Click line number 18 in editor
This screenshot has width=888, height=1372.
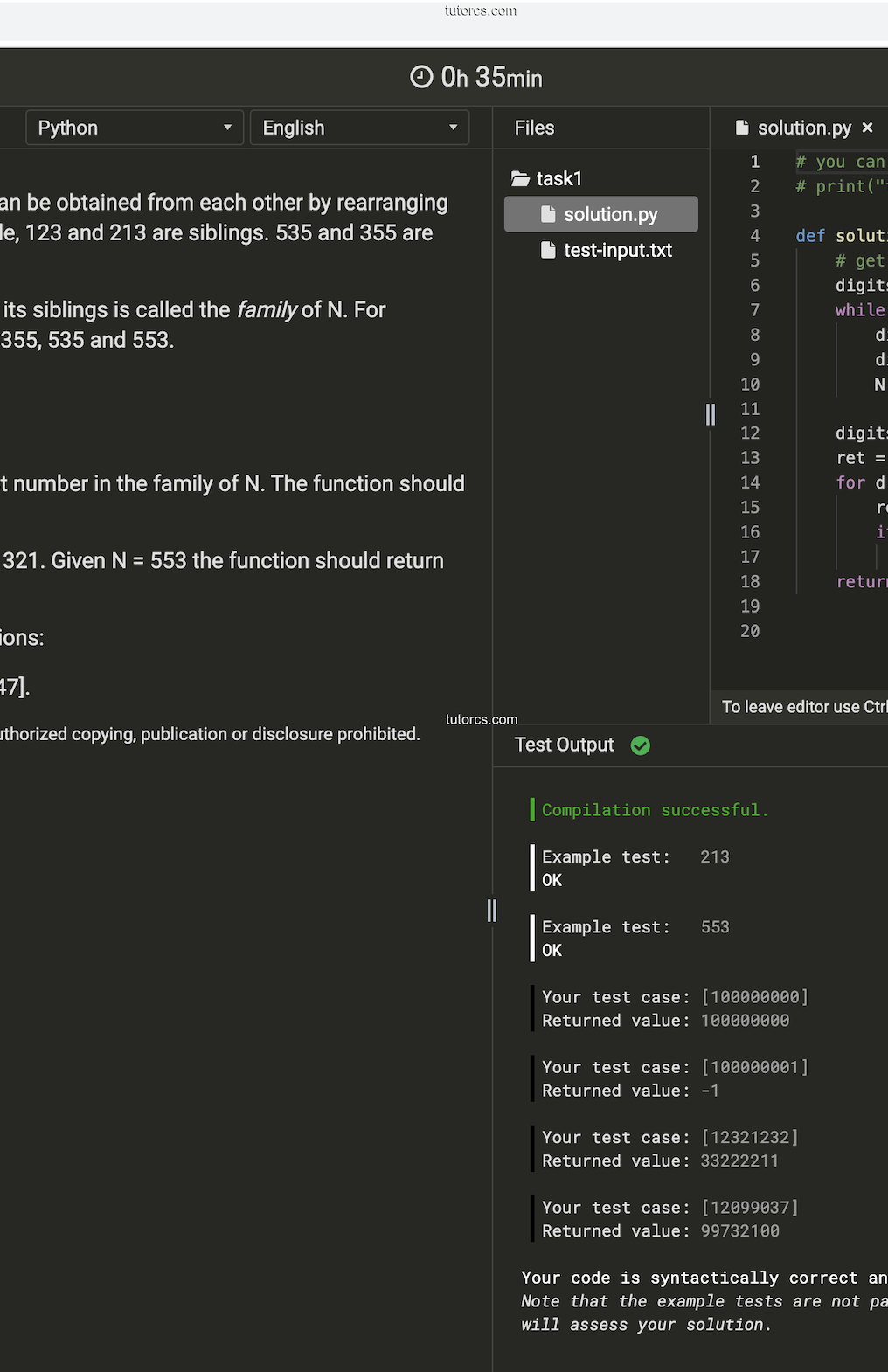point(750,582)
